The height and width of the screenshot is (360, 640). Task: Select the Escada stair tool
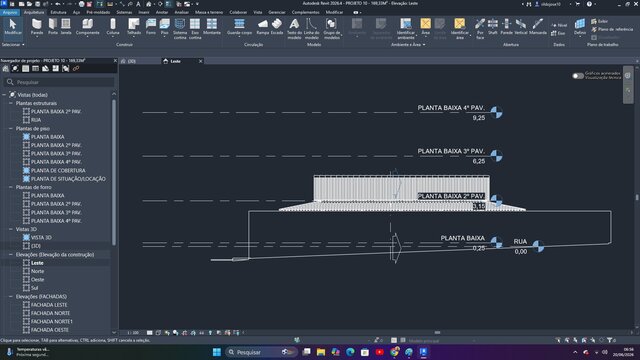277,27
